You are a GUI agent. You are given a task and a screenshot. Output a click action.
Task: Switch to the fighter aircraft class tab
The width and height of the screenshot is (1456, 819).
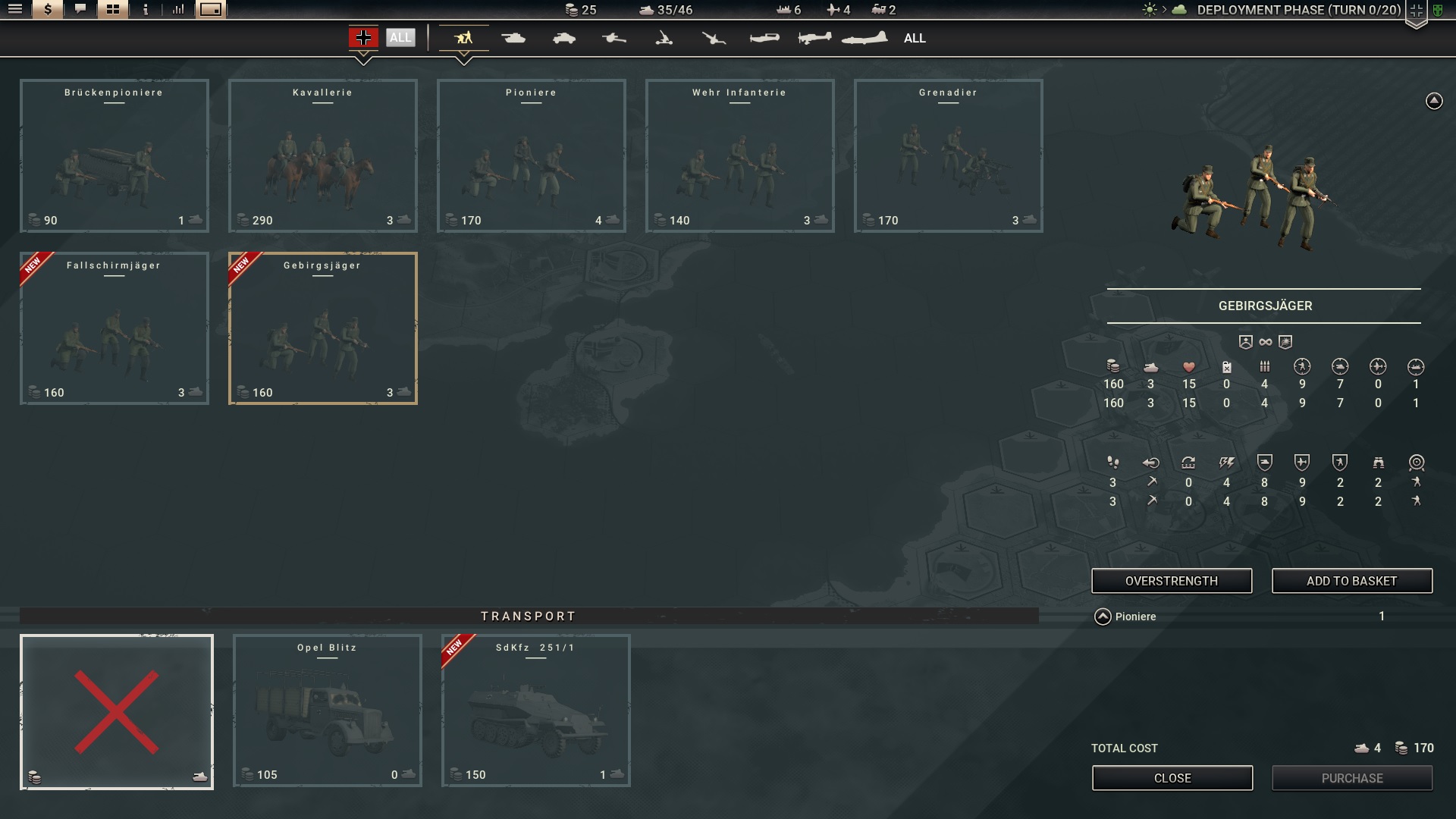coord(764,38)
